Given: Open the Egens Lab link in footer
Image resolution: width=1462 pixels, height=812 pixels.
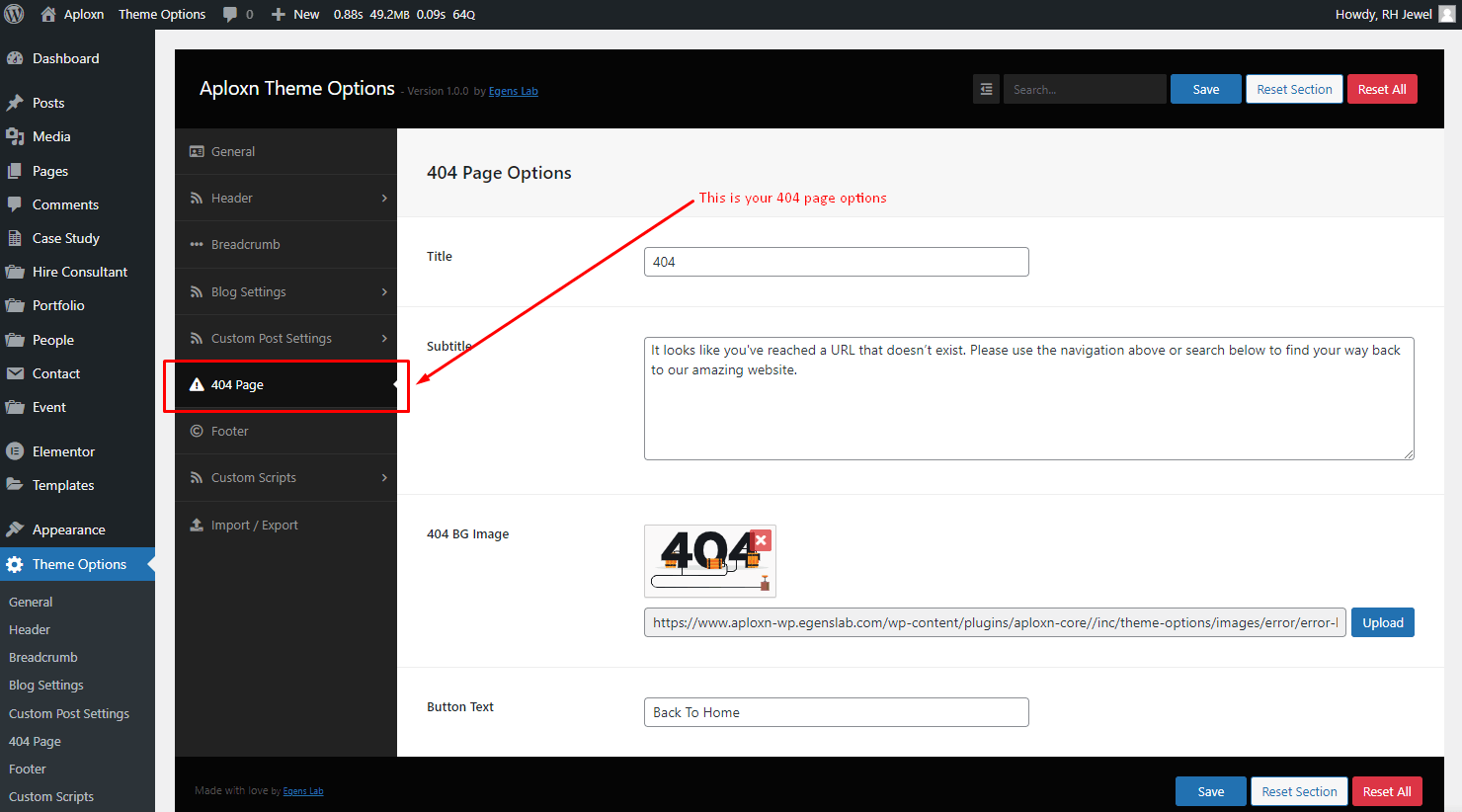Looking at the screenshot, I should click(x=303, y=790).
